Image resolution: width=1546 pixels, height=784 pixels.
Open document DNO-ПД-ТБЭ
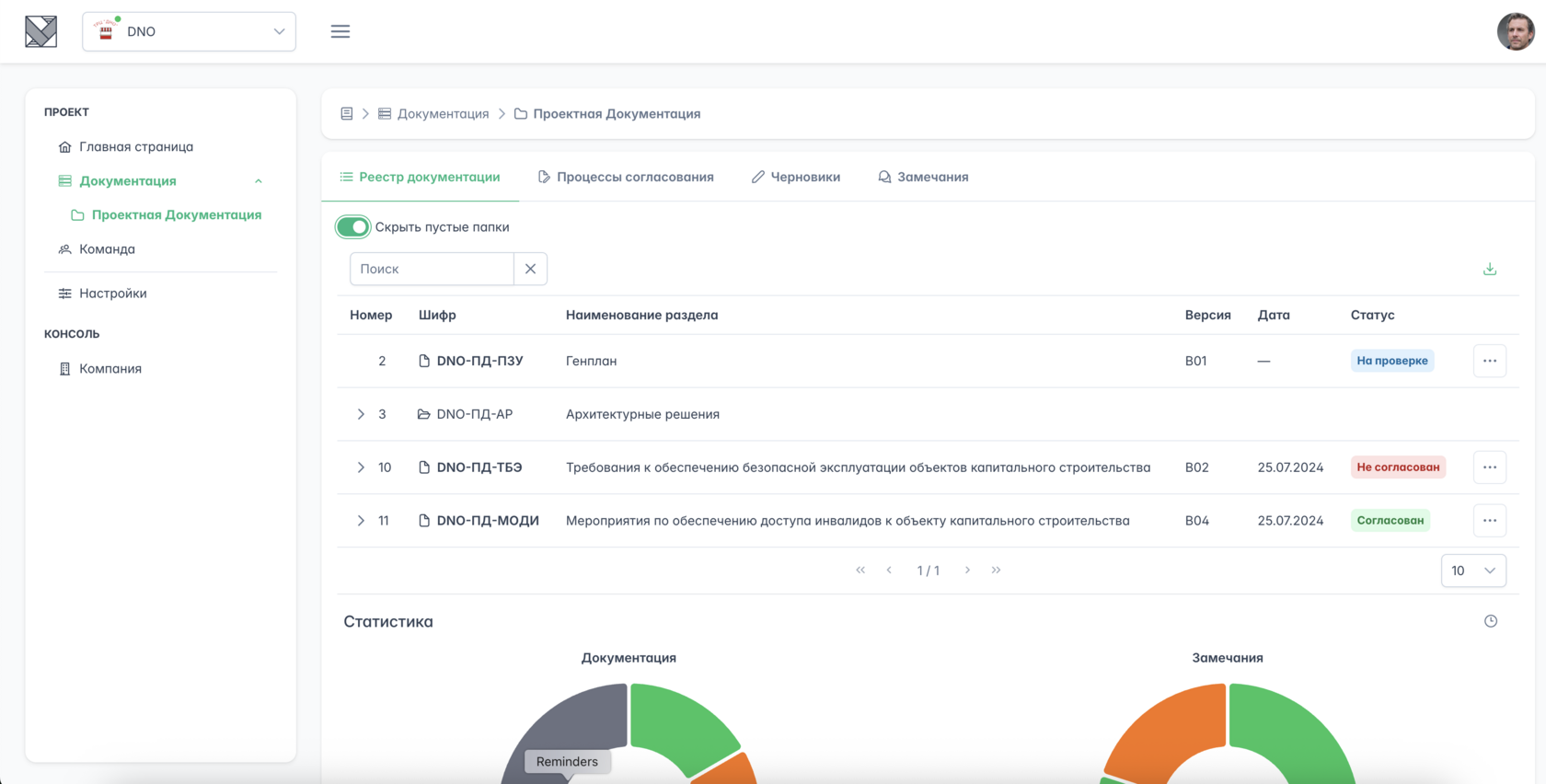point(479,467)
